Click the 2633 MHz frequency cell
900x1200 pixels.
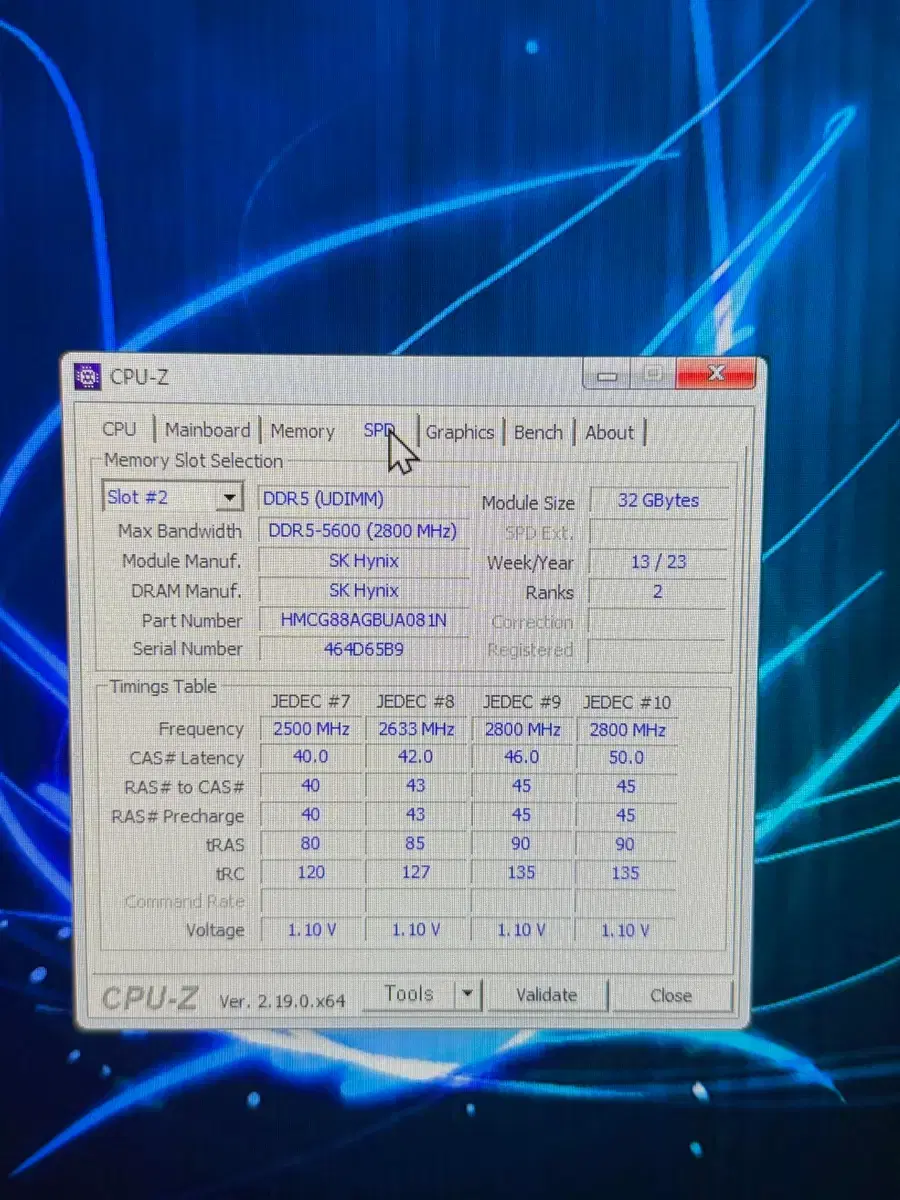416,729
